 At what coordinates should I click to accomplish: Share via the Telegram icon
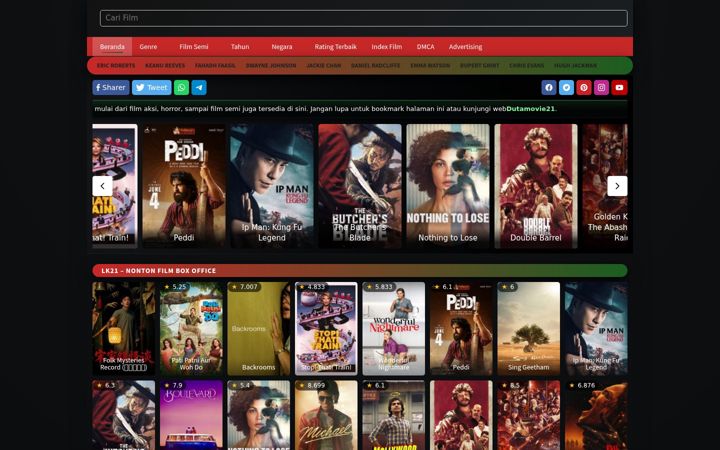tap(199, 87)
